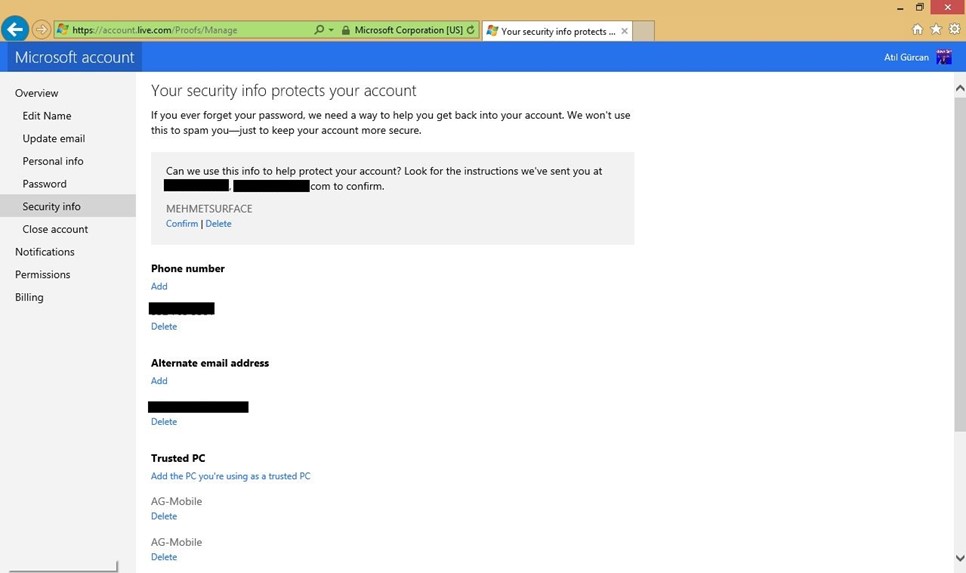Delete the second AG-Mobile trusted PC
This screenshot has height=573, width=966.
click(x=164, y=557)
